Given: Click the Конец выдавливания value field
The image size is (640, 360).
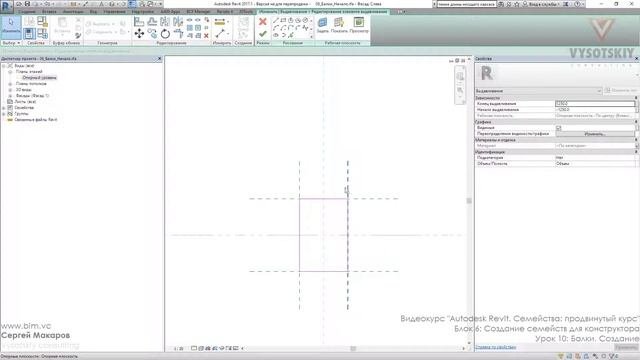Looking at the screenshot, I should coord(595,104).
